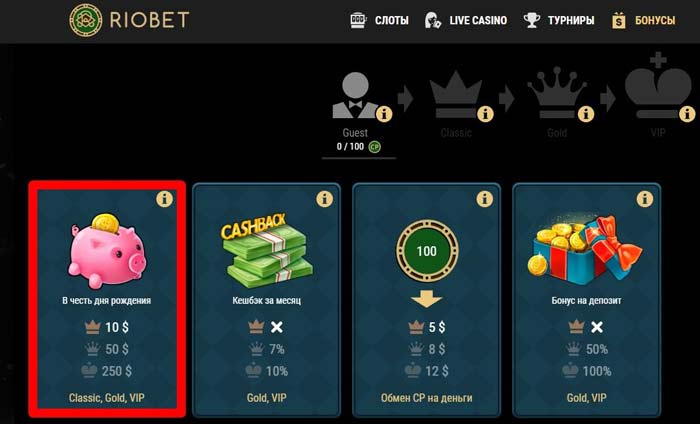Image resolution: width=700 pixels, height=424 pixels.
Task: Click the CP progress bar under Guest
Action: tap(358, 158)
